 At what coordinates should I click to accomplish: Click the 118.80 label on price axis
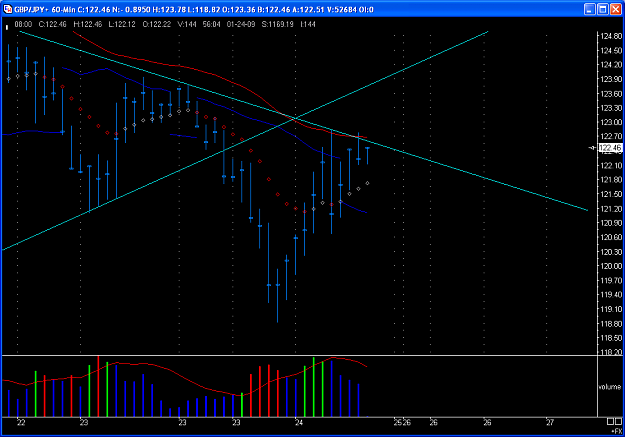coord(611,324)
